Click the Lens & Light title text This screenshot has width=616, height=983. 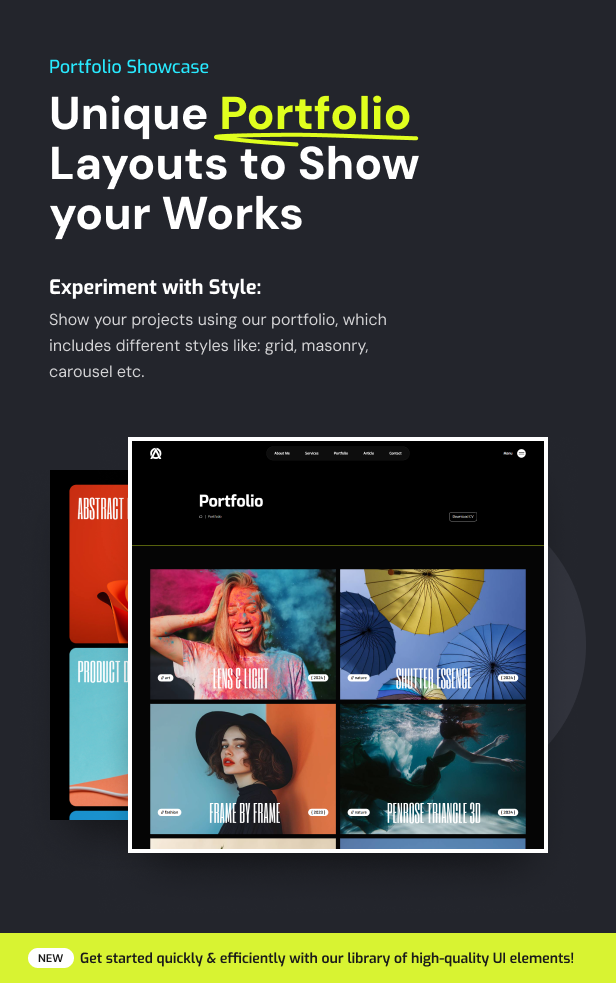240,678
